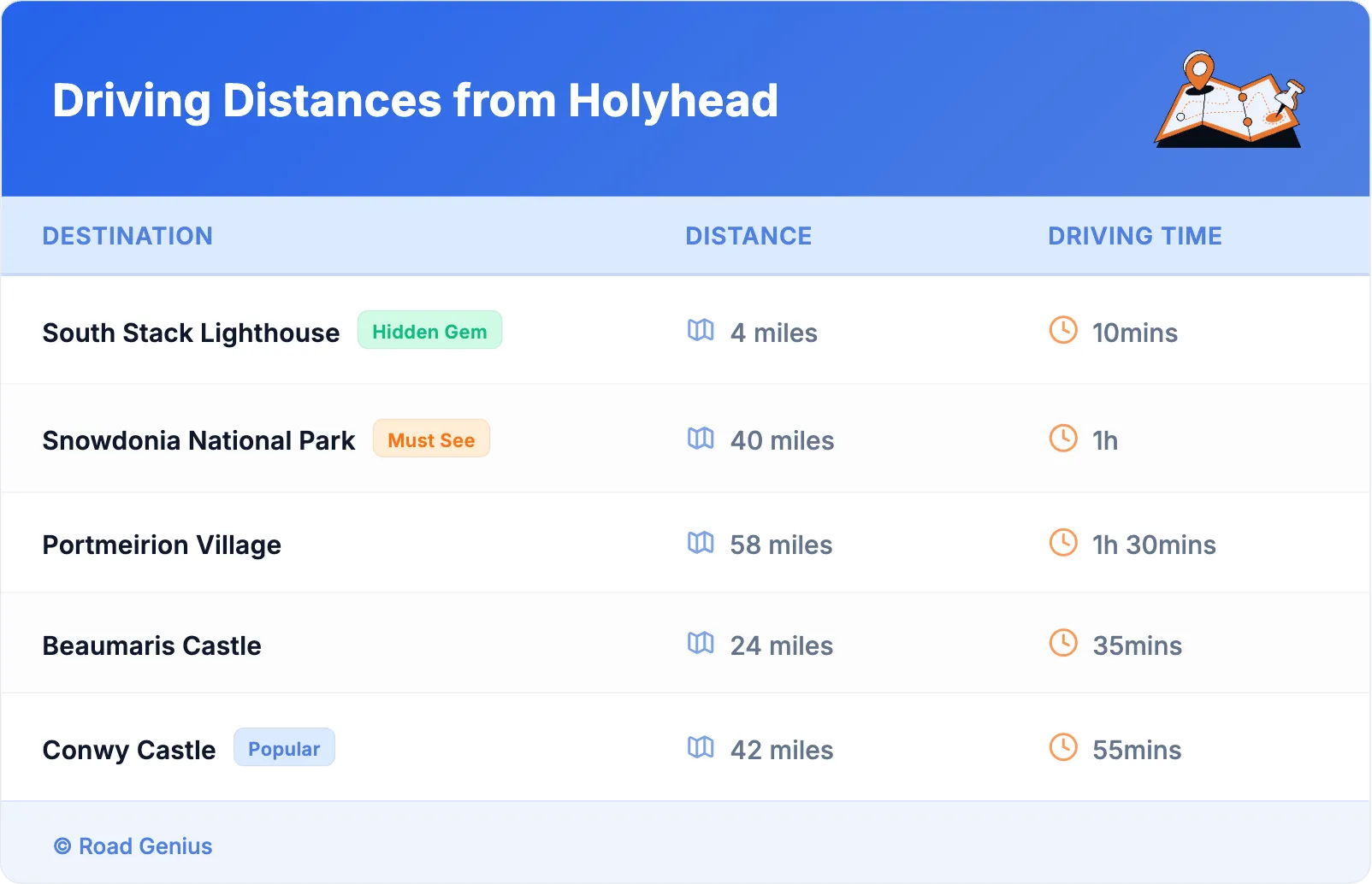Select Beaumaris Castle destination
This screenshot has height=884, width=1372.
pos(151,645)
